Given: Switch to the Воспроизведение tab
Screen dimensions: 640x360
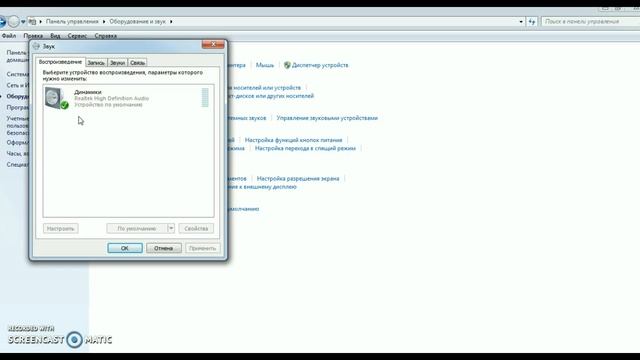Looking at the screenshot, I should tap(60, 62).
